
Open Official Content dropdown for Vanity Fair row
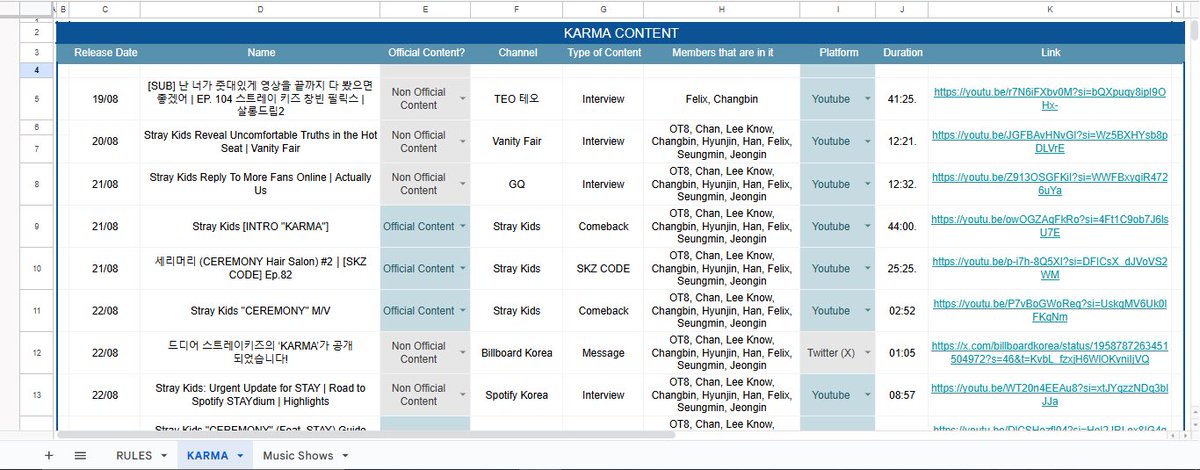pos(462,142)
